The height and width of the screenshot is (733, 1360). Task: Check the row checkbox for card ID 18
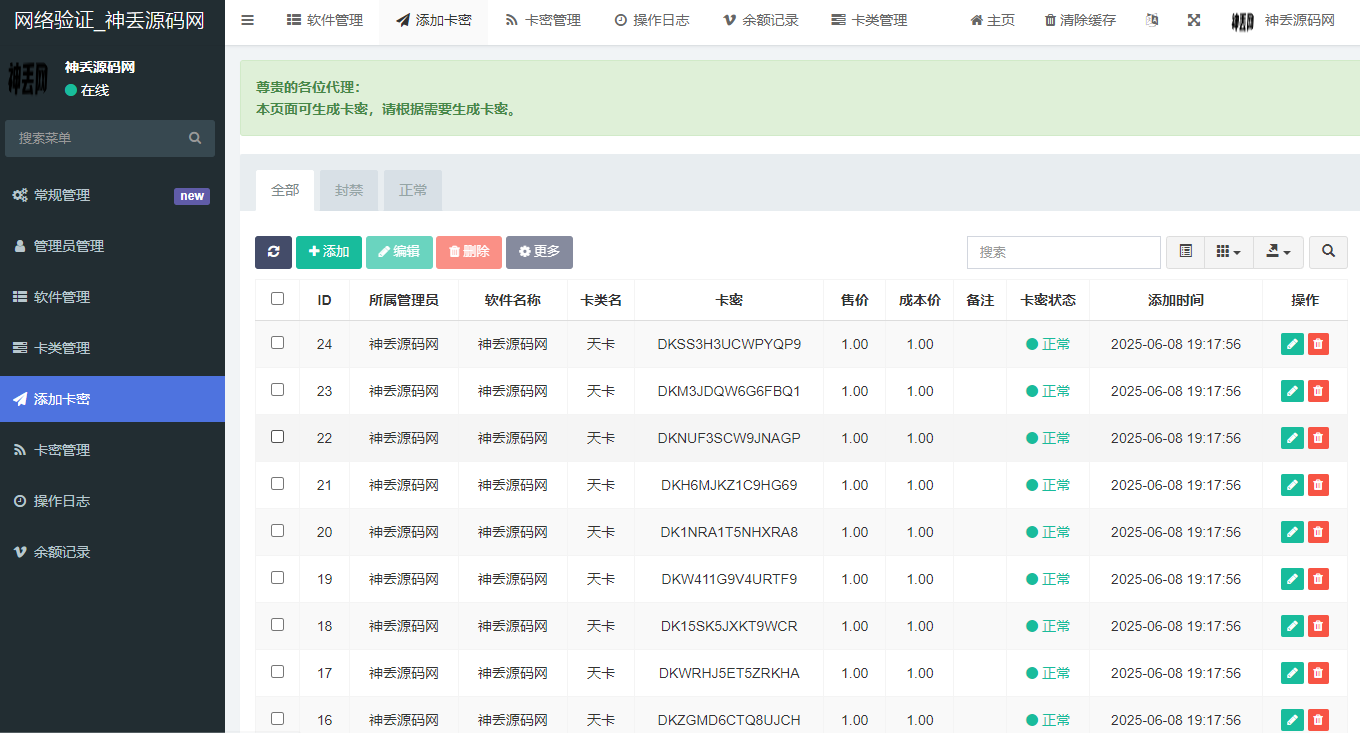point(277,625)
